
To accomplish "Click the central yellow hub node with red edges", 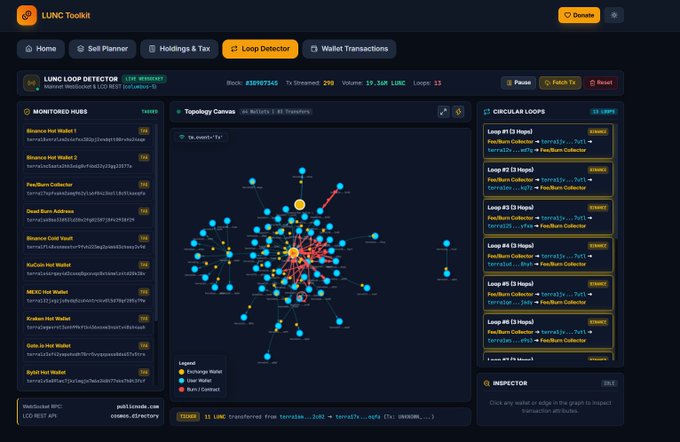I will [294, 253].
